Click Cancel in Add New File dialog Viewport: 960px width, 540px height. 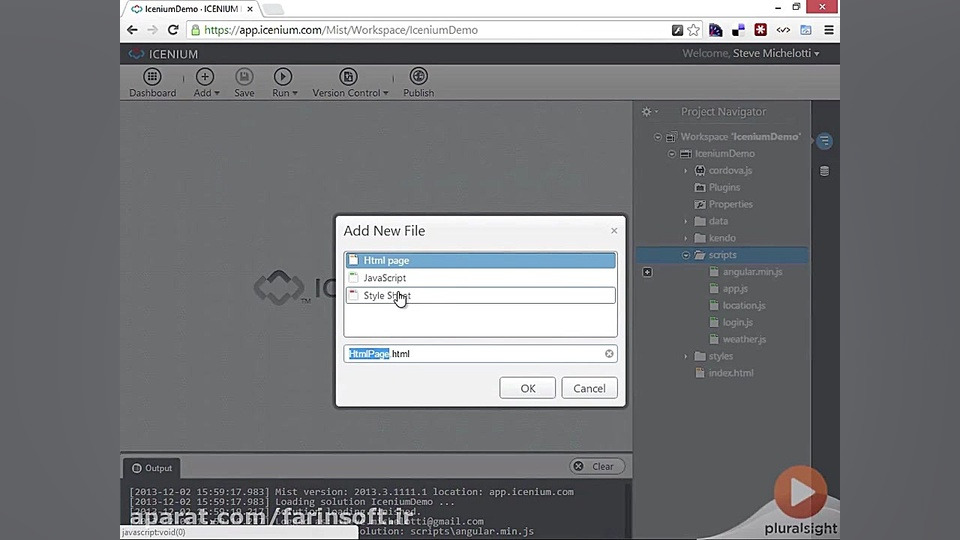(x=589, y=388)
